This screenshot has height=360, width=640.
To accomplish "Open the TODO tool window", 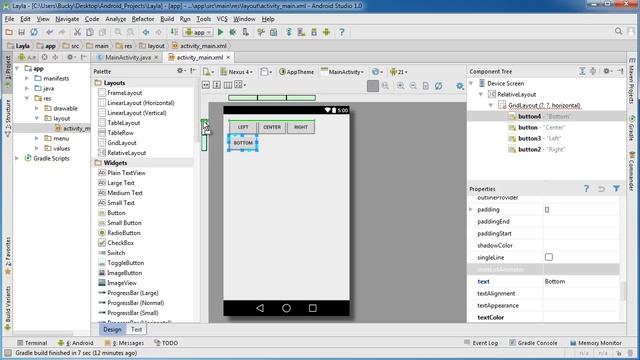I will (166, 343).
